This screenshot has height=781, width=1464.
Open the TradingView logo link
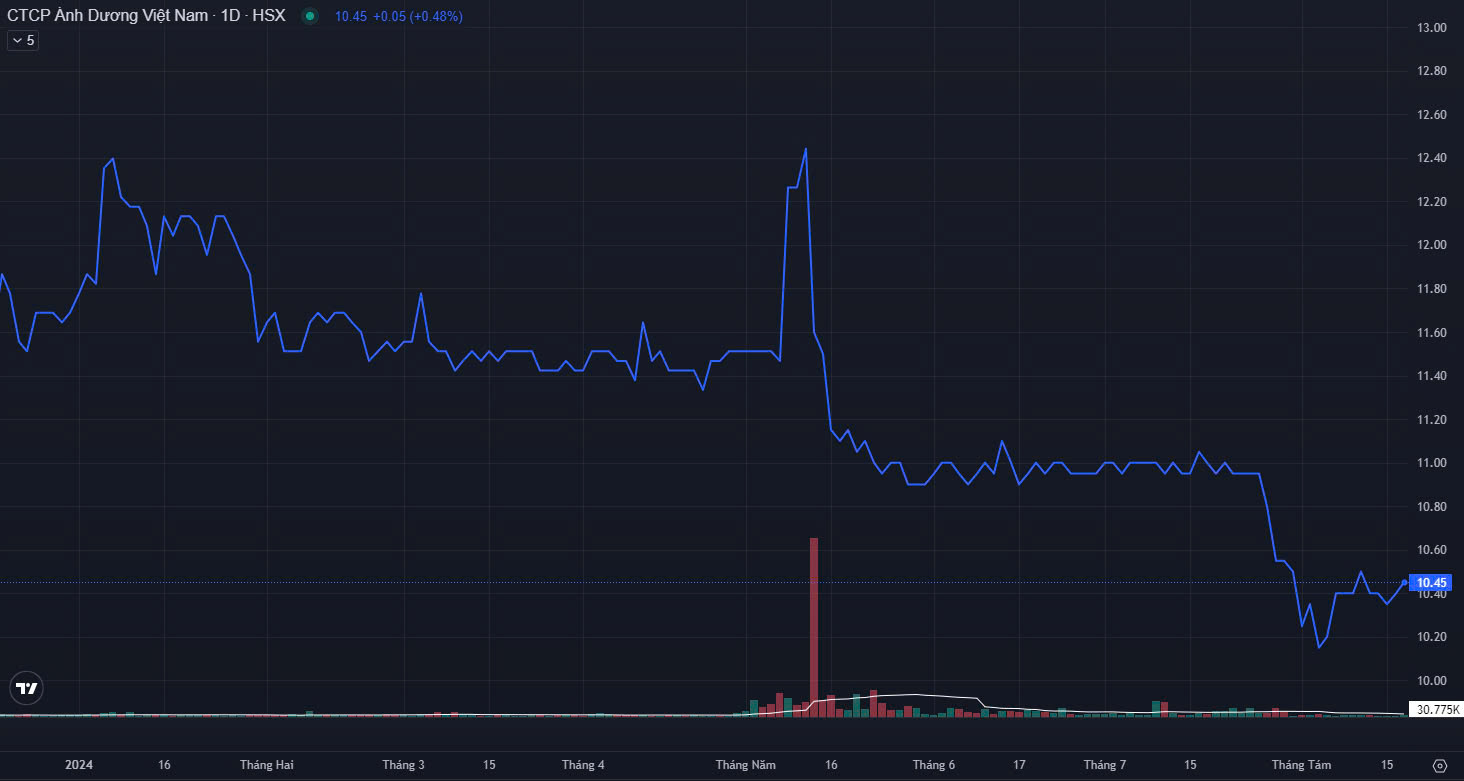pos(26,689)
